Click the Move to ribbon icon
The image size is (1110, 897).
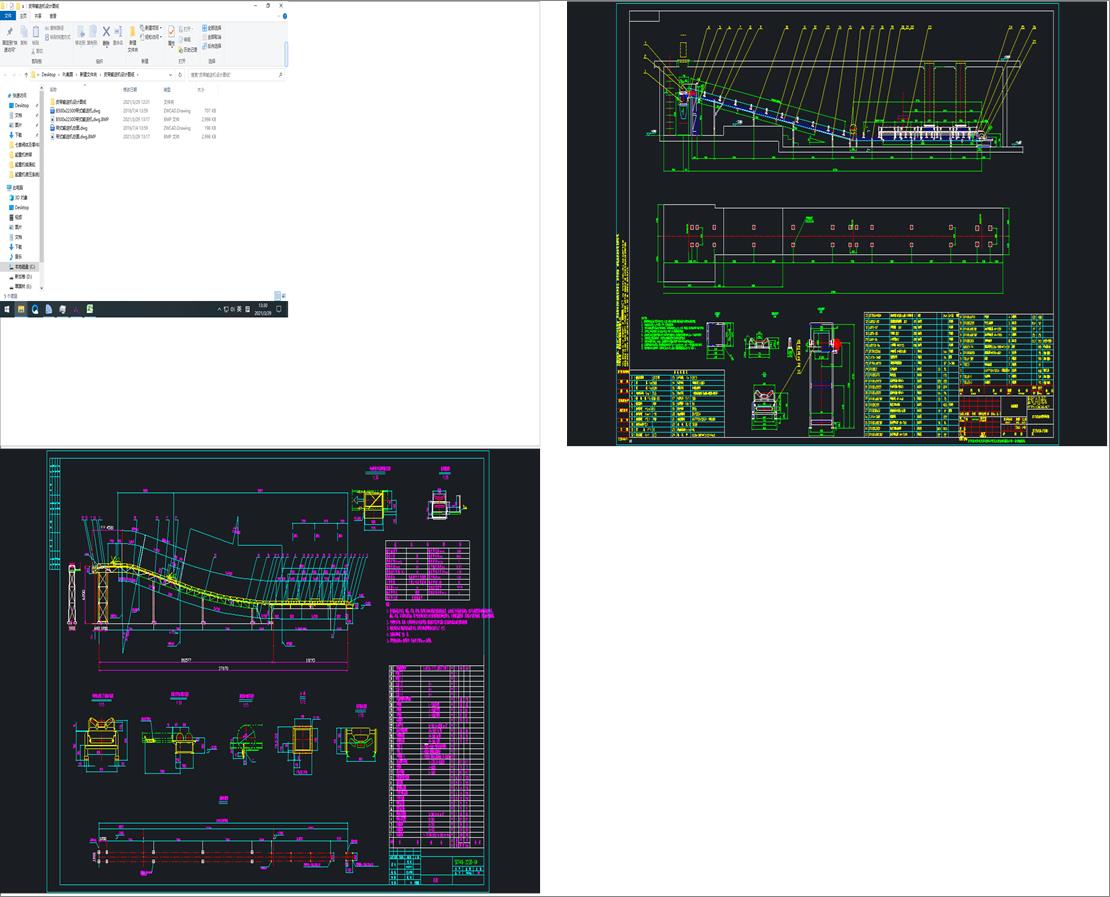(x=80, y=32)
